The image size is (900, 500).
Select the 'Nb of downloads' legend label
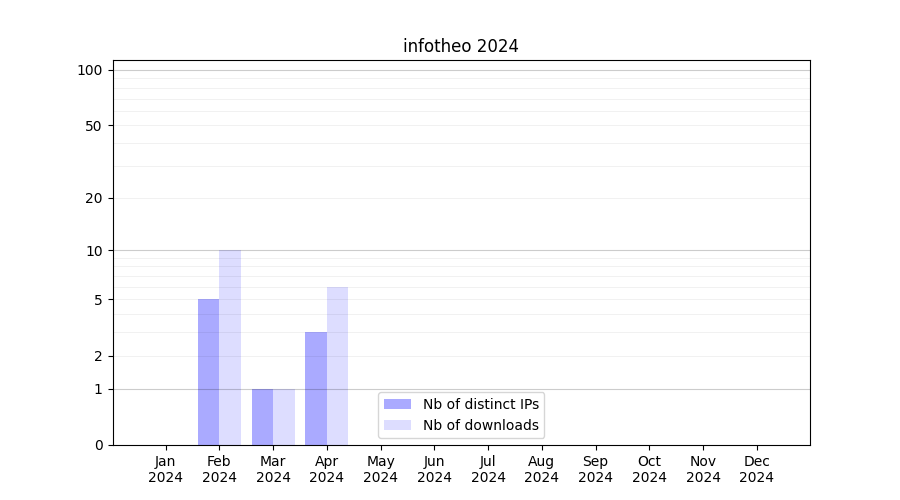[x=480, y=425]
